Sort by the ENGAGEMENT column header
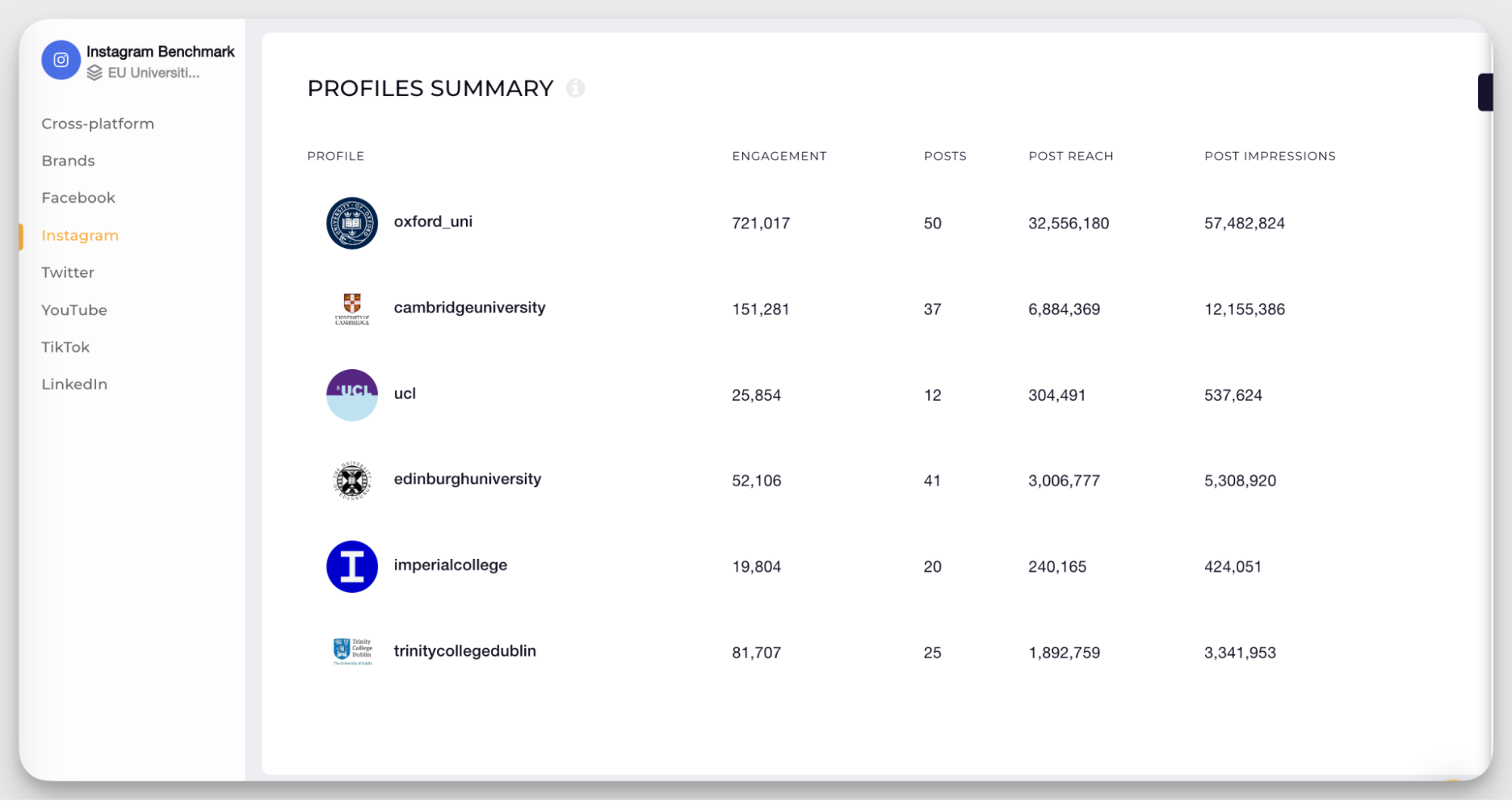This screenshot has width=1512, height=801. point(779,156)
